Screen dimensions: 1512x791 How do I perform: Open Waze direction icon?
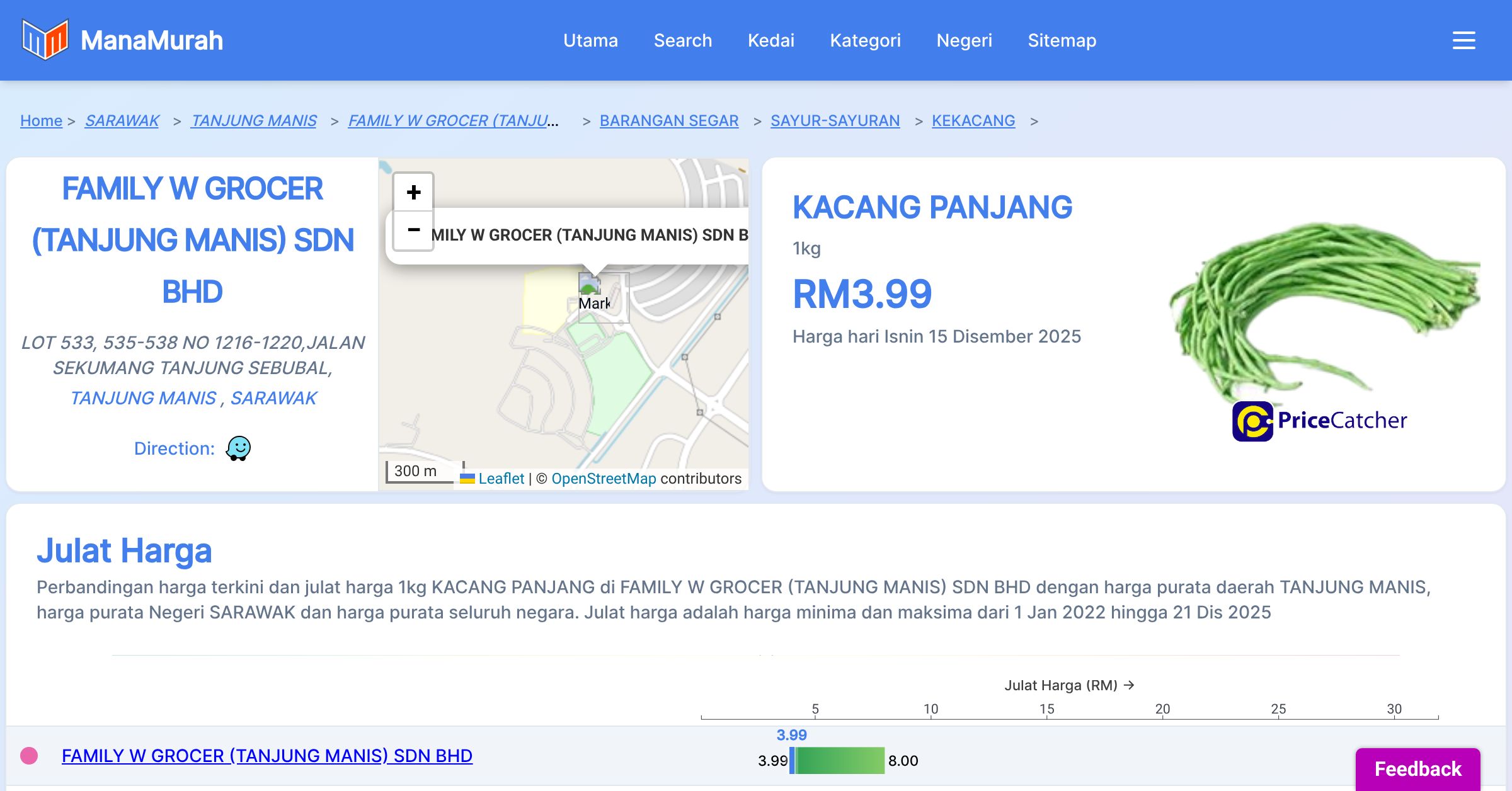[x=238, y=448]
